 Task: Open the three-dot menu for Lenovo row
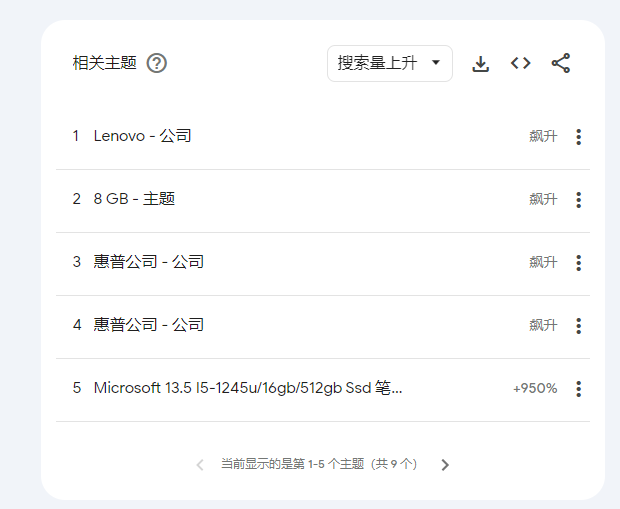(x=578, y=137)
